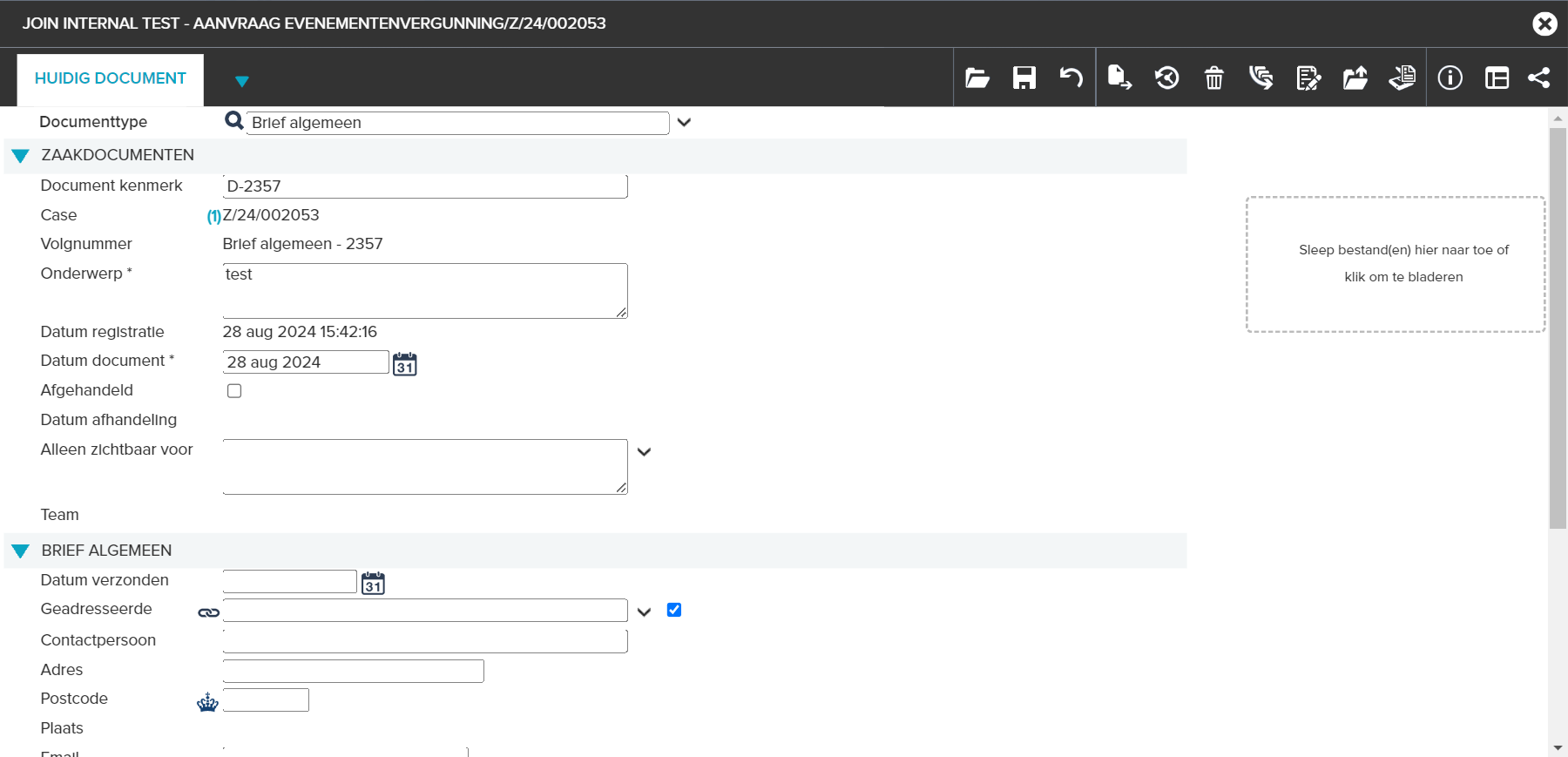Click the case number Z/24/002053
1568x757 pixels.
click(271, 215)
